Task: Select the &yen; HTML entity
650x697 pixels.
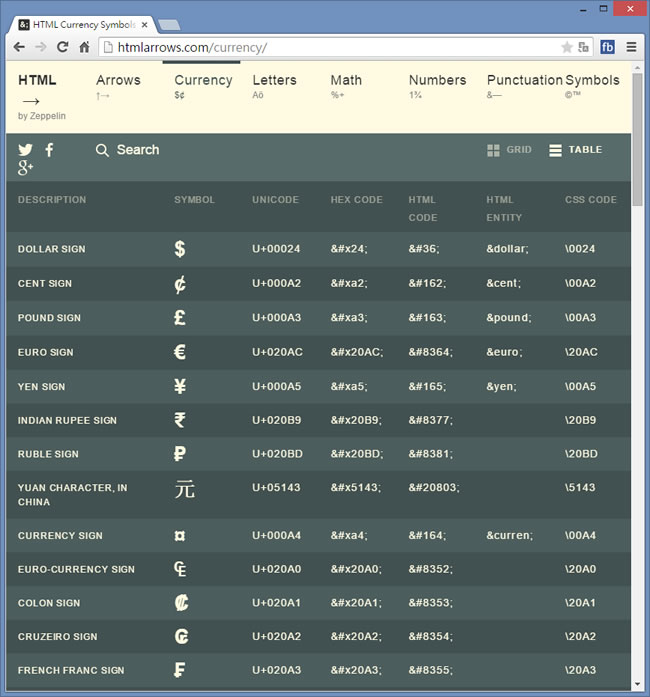Action: (x=502, y=386)
